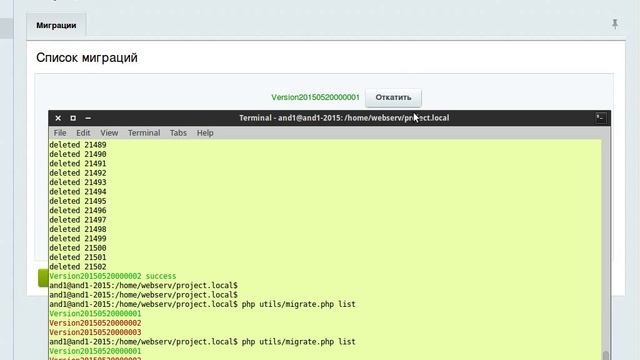Click the pin icon on the tab bar
640x360 pixels.
click(615, 24)
